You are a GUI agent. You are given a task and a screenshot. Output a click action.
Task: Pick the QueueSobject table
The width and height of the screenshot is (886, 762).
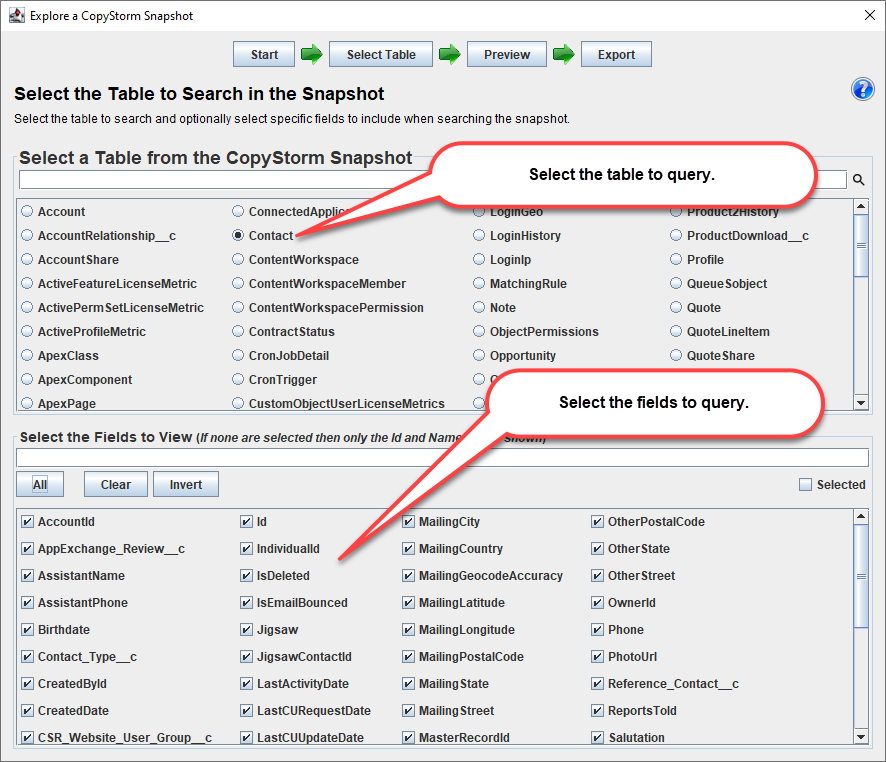[676, 284]
